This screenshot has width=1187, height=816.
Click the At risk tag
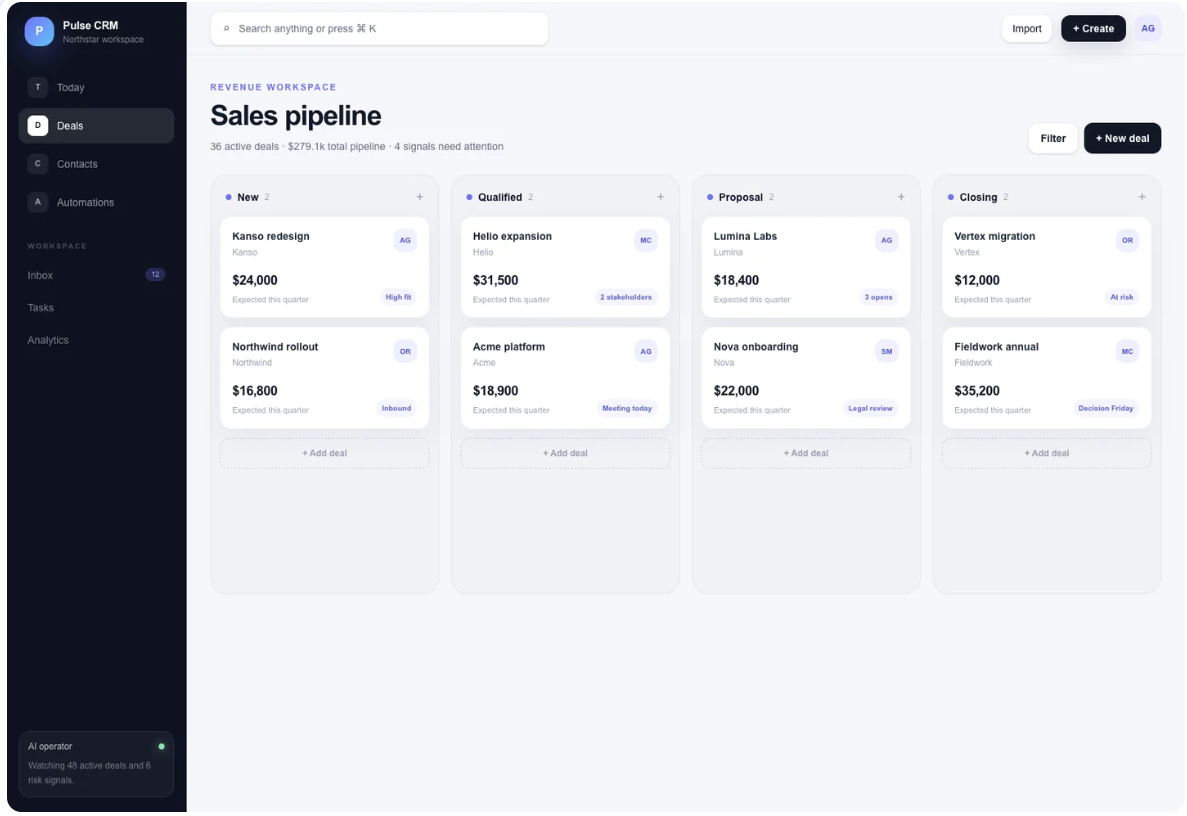pyautogui.click(x=1121, y=297)
